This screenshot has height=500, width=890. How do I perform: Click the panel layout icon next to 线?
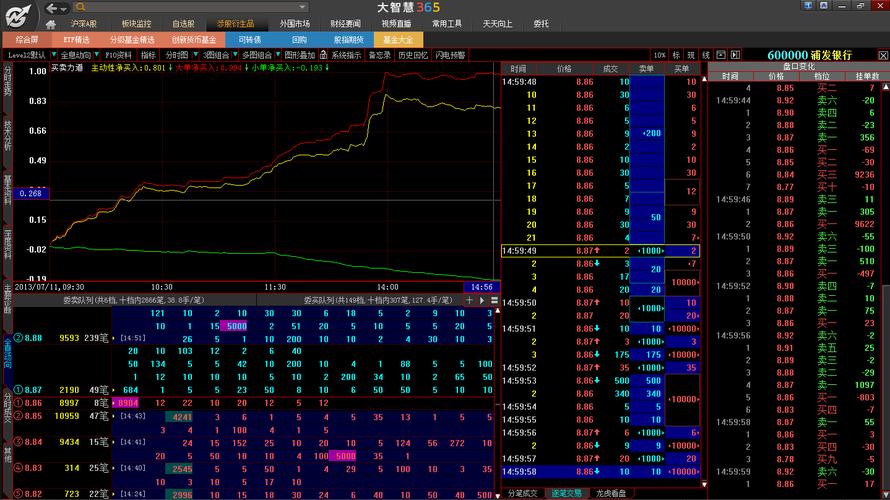point(721,55)
